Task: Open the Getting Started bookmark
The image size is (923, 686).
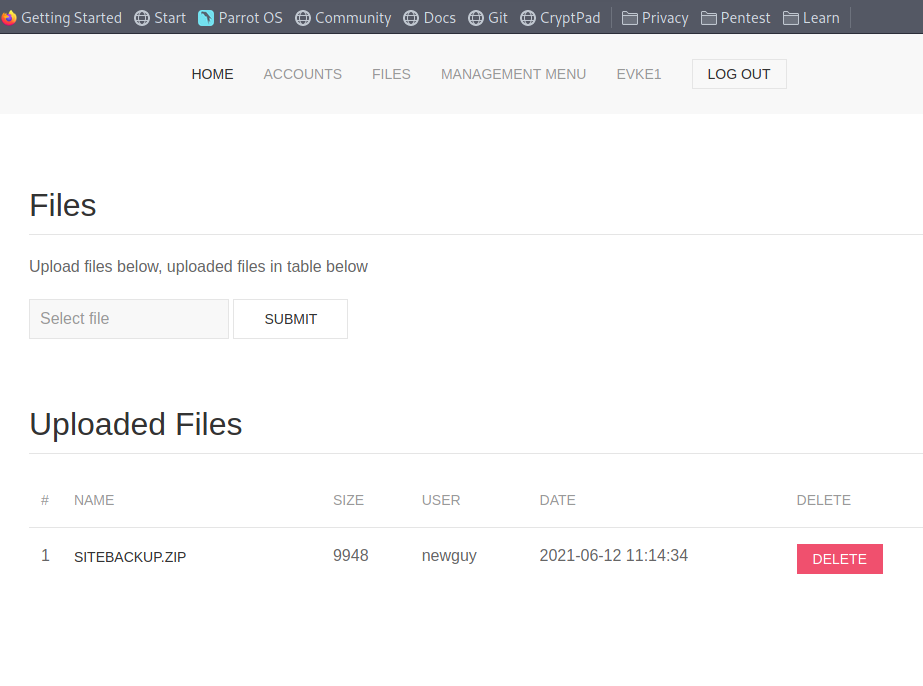Action: pyautogui.click(x=62, y=17)
